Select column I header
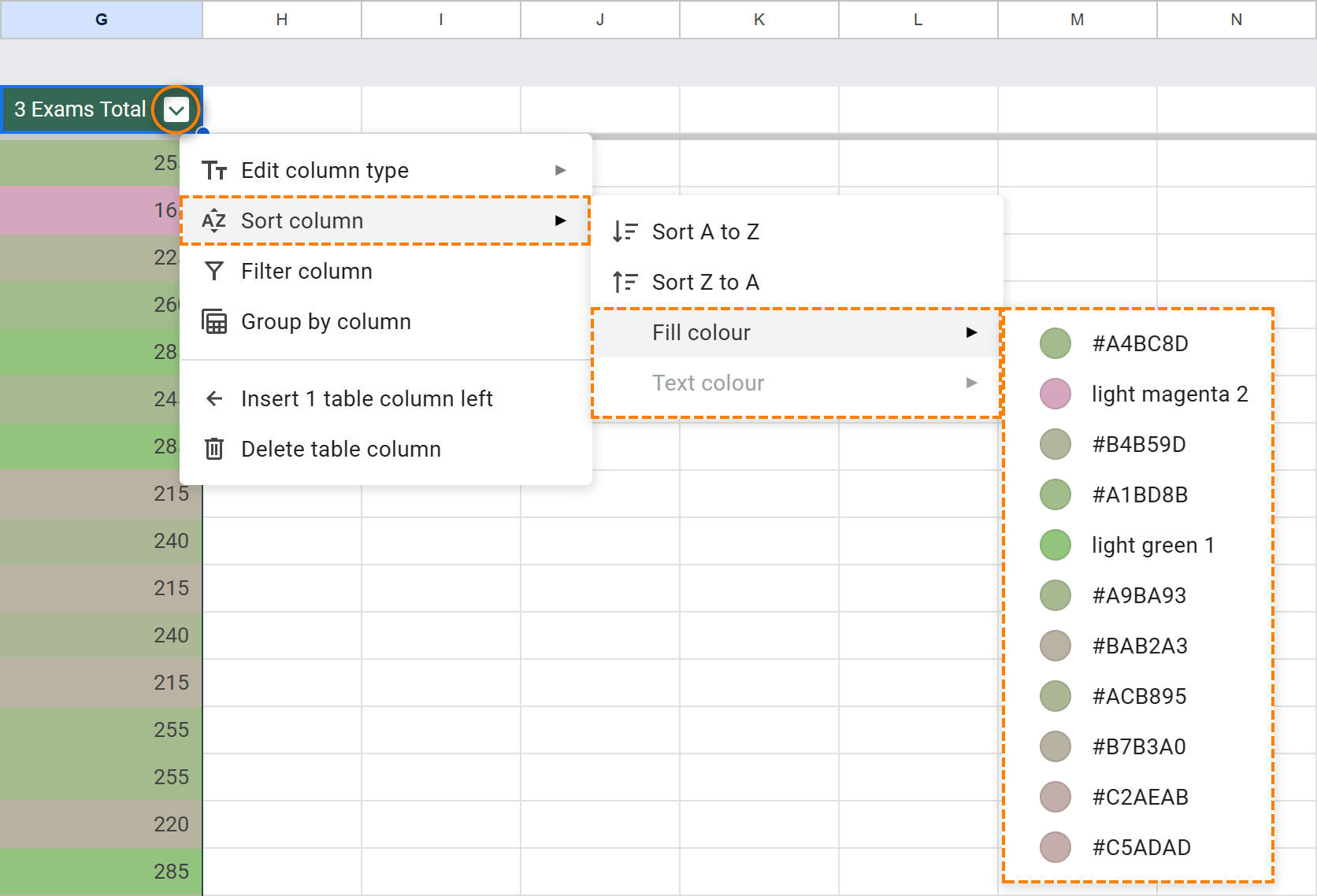This screenshot has height=896, width=1317. tap(441, 20)
